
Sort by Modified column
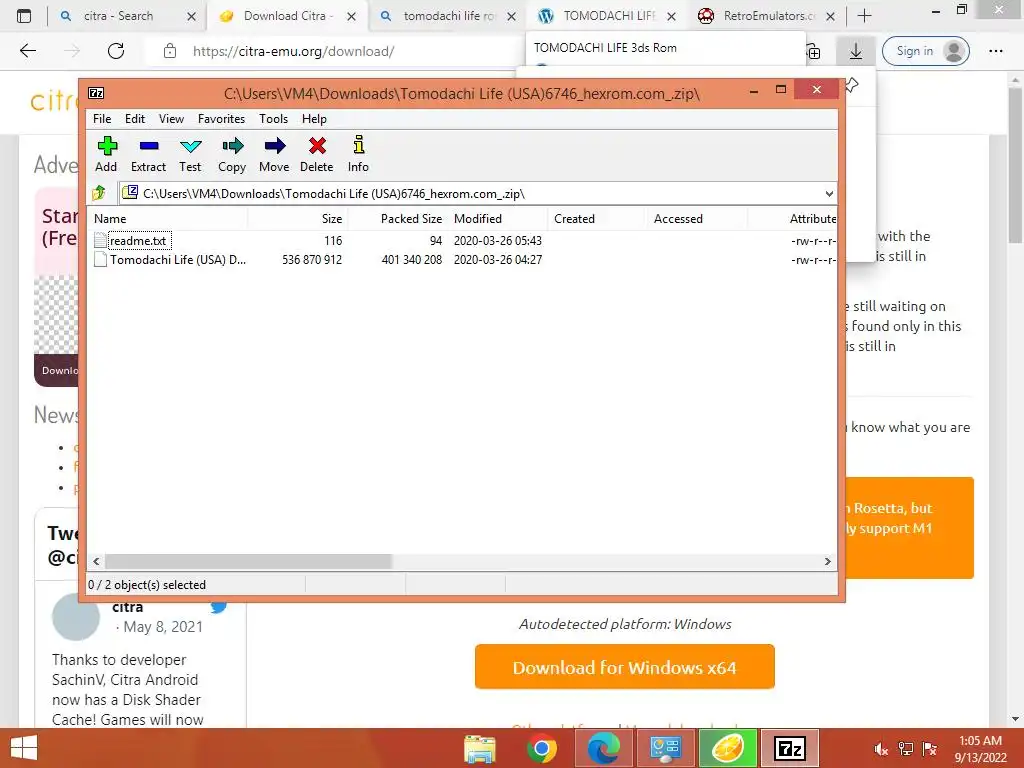pos(498,219)
